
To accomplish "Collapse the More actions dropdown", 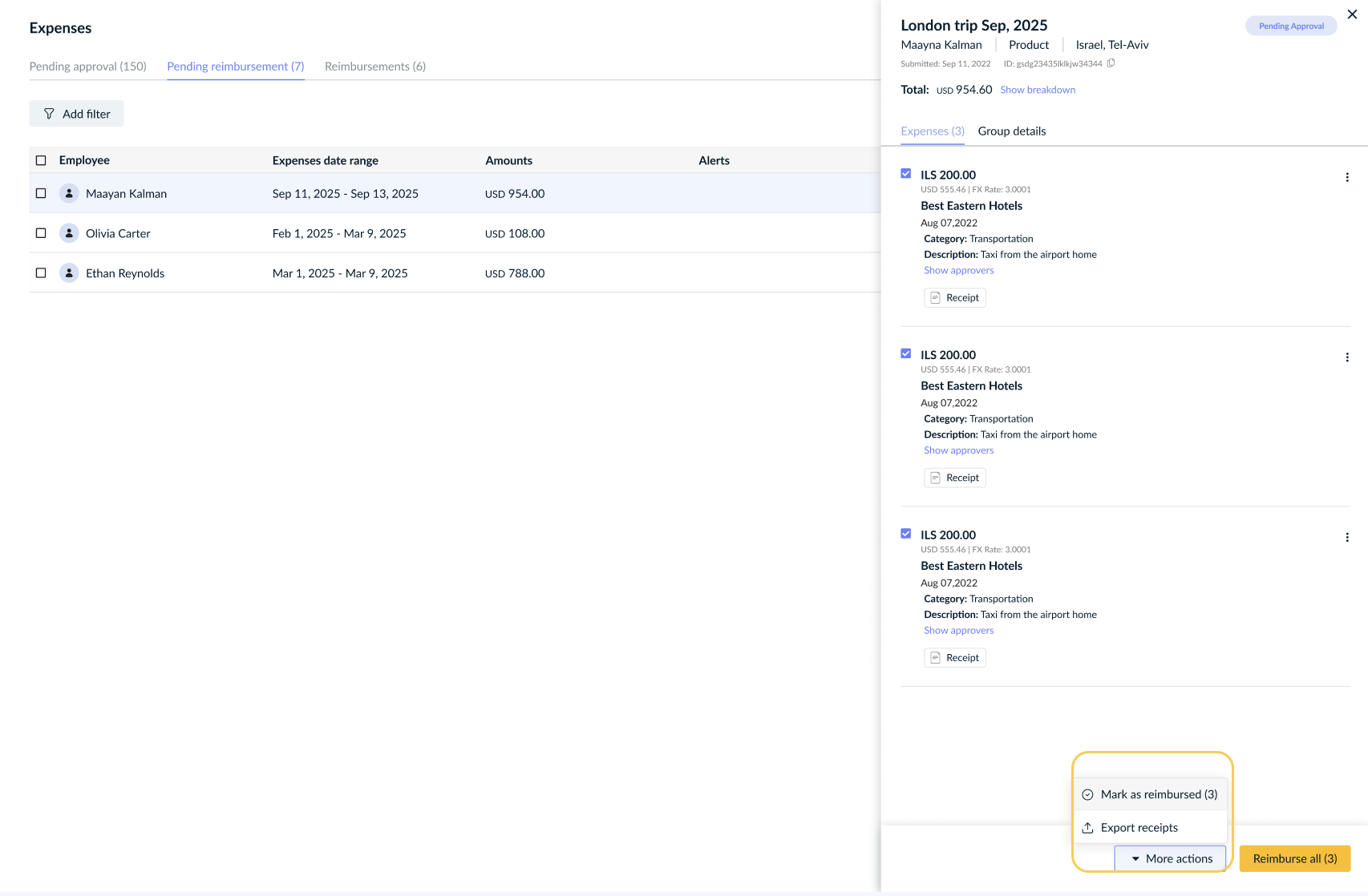I will coord(1170,858).
